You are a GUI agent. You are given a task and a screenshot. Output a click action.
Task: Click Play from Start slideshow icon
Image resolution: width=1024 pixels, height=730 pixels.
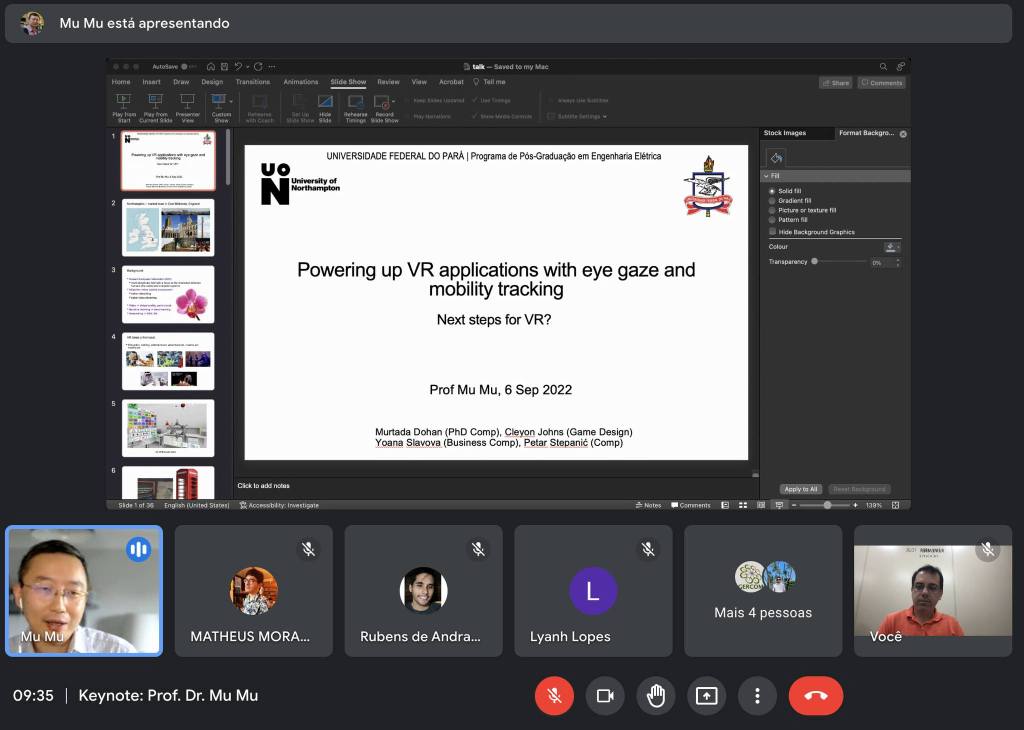(124, 101)
